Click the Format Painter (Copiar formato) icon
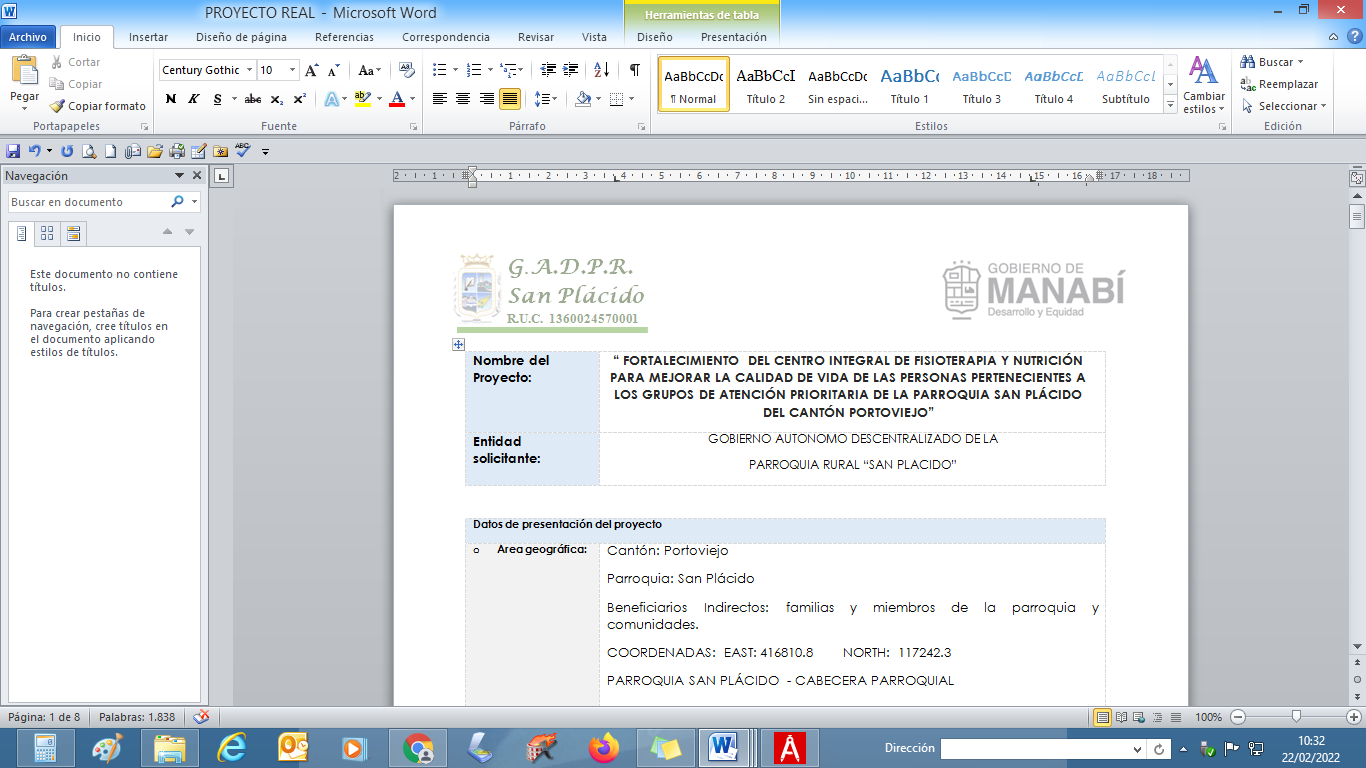The height and width of the screenshot is (768, 1366). click(x=58, y=106)
